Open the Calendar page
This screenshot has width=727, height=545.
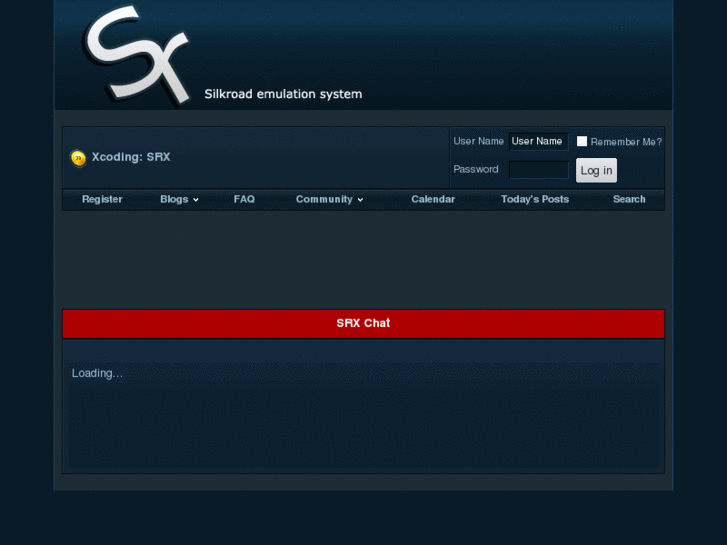coord(433,199)
